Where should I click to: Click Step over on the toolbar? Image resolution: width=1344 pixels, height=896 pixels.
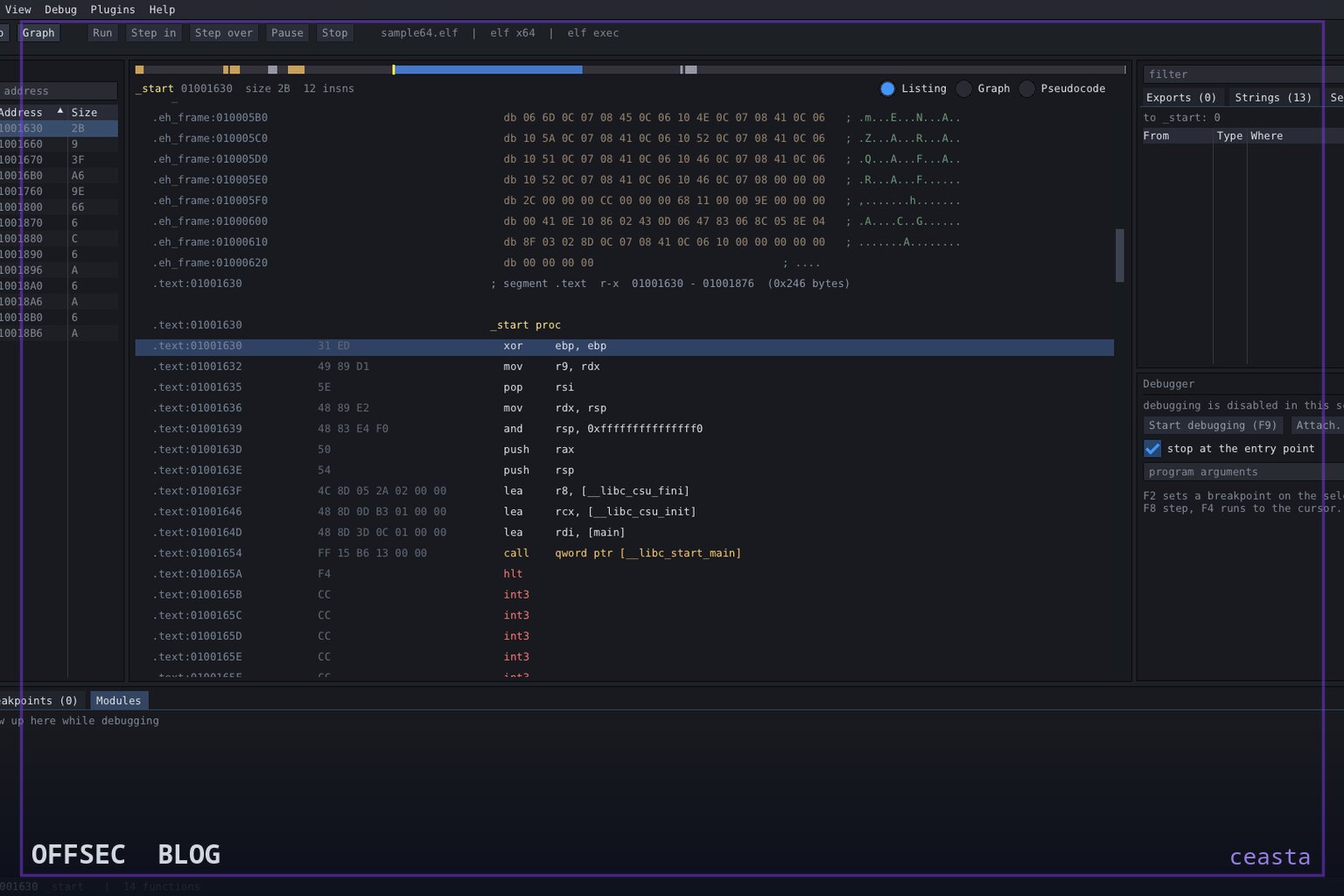tap(223, 33)
